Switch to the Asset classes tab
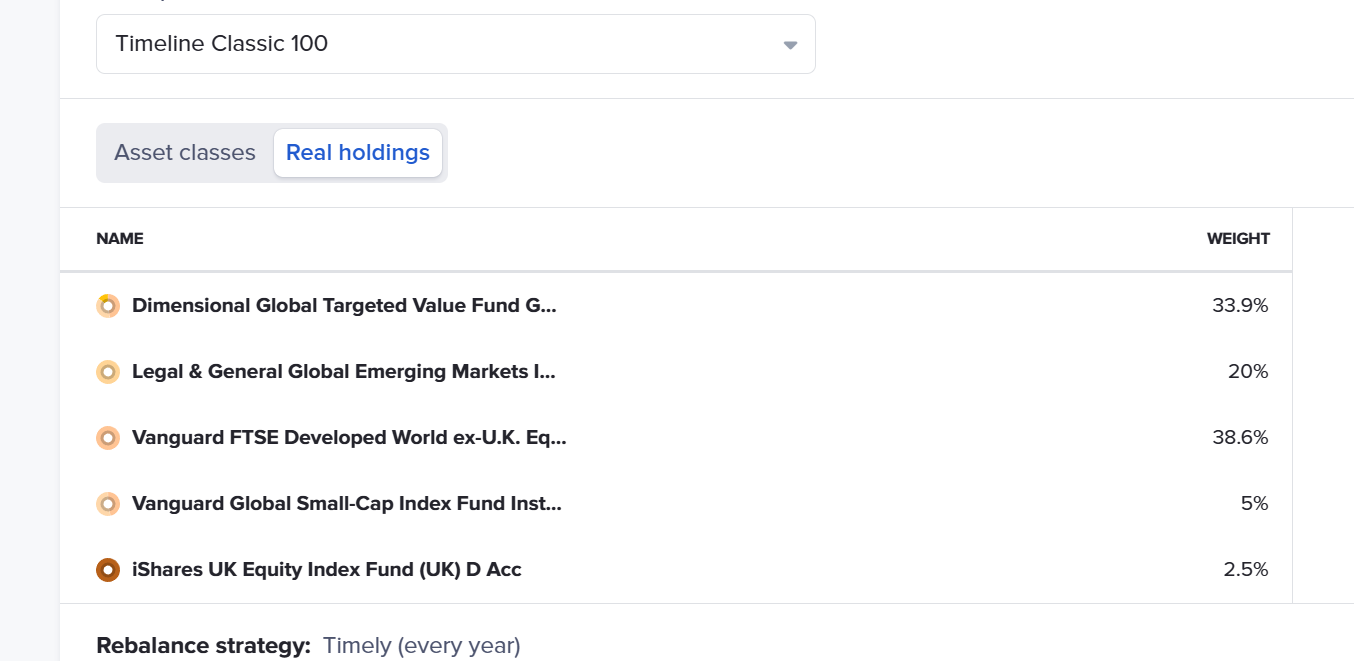This screenshot has height=661, width=1354. [x=185, y=153]
